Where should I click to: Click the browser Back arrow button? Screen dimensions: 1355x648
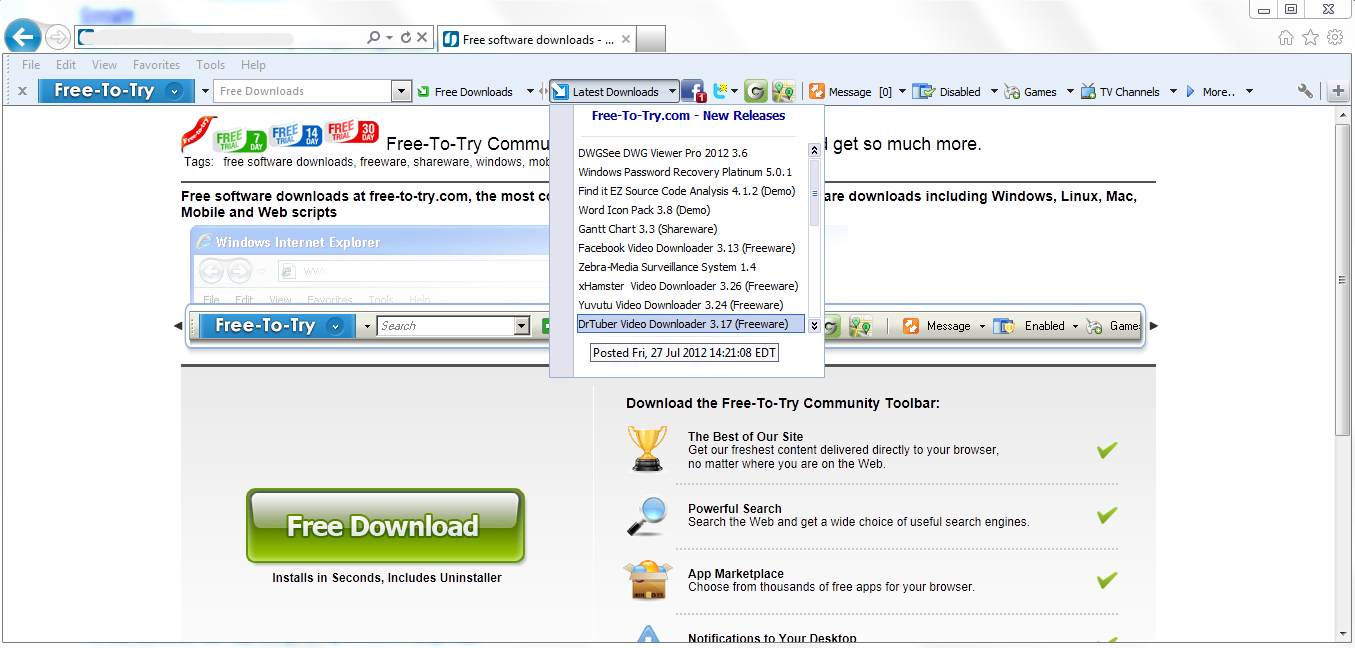click(22, 37)
